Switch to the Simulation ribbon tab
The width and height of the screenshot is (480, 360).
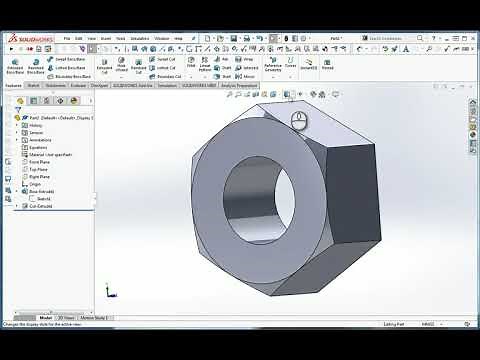[x=167, y=86]
